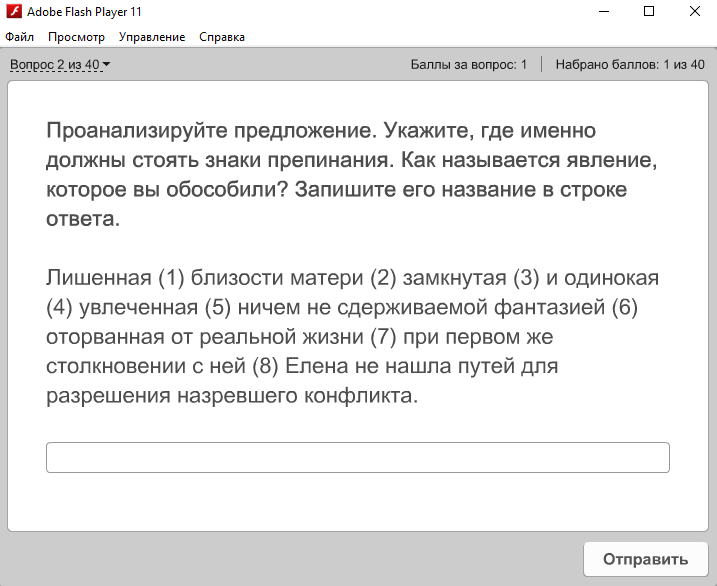Close the Flash Player window

click(x=695, y=11)
